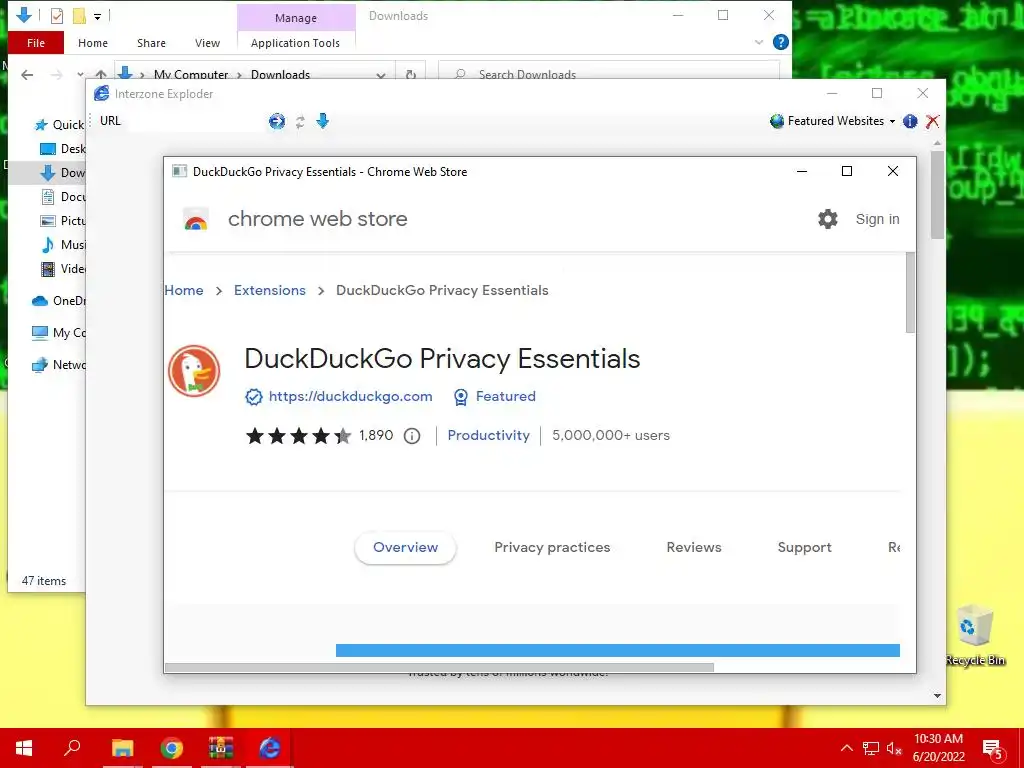The height and width of the screenshot is (768, 1024).
Task: Switch to the Support tab
Action: (x=805, y=547)
